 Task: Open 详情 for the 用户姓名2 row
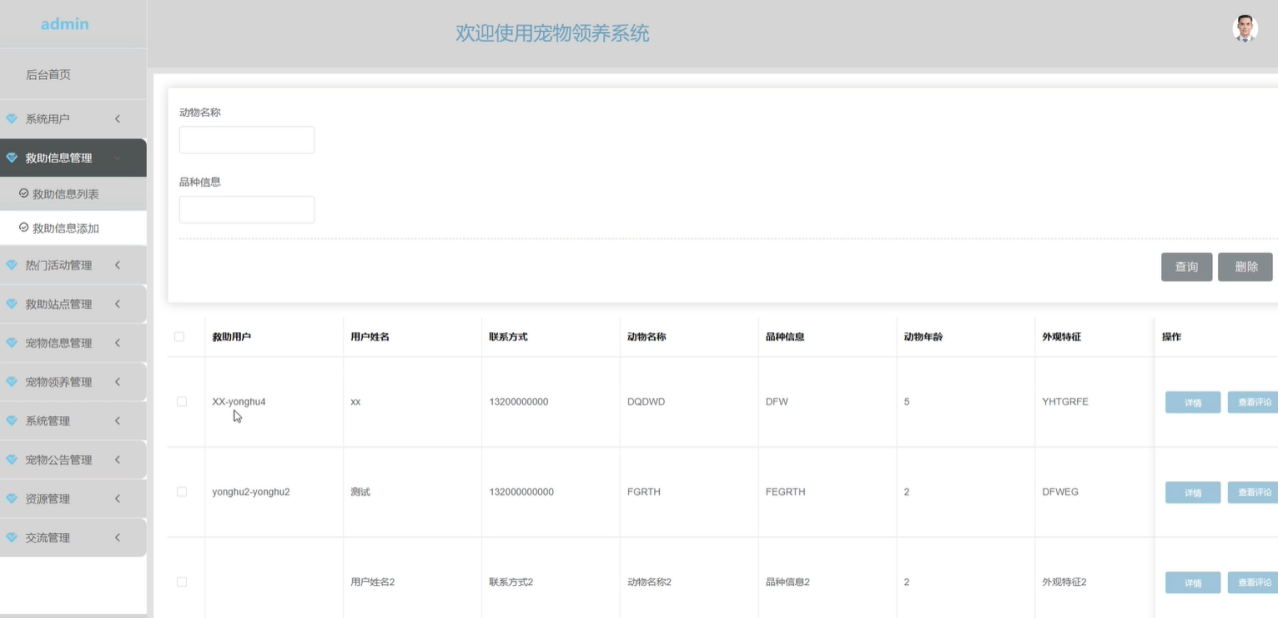[1193, 582]
